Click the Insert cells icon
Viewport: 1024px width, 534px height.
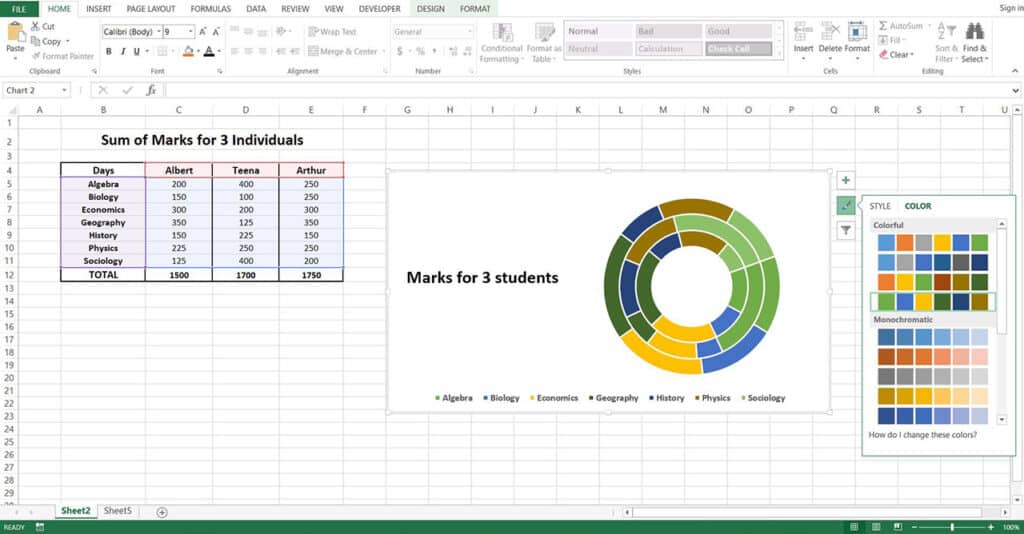[803, 32]
